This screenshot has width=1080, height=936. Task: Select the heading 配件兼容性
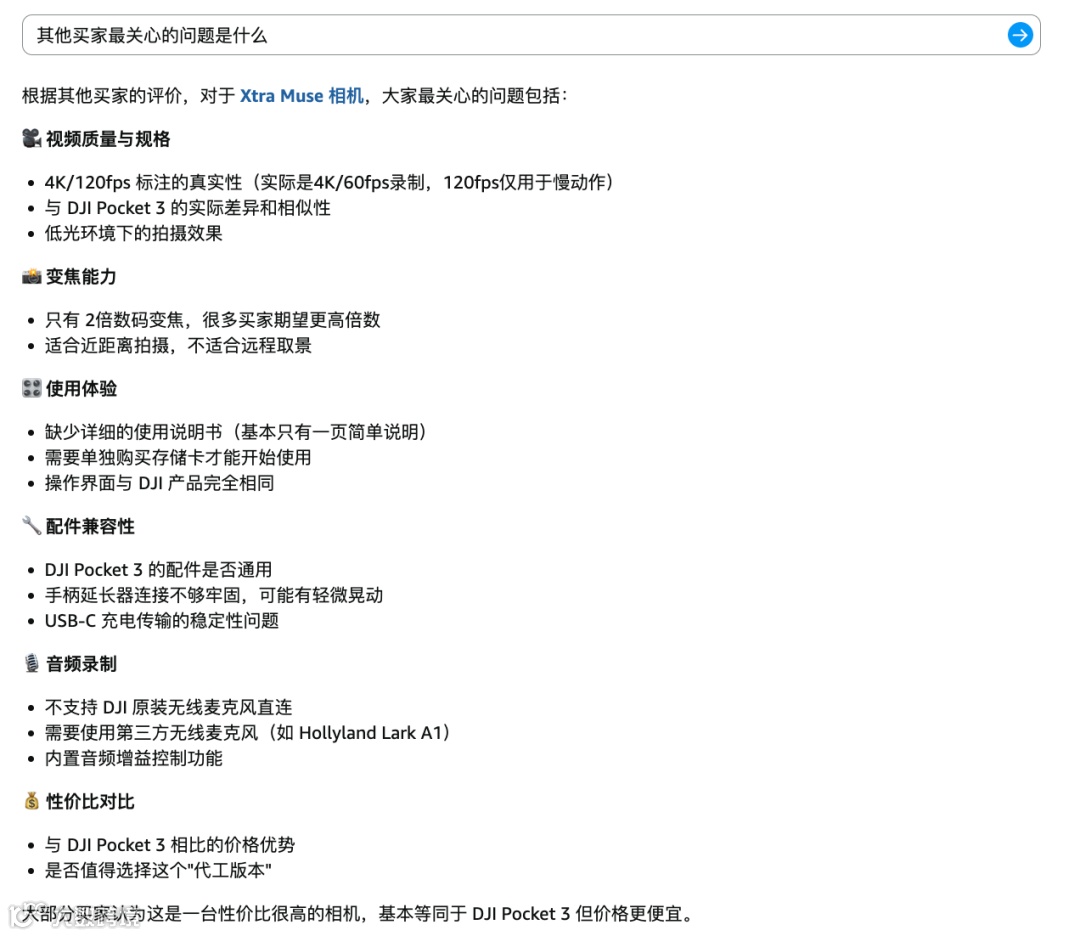point(90,526)
